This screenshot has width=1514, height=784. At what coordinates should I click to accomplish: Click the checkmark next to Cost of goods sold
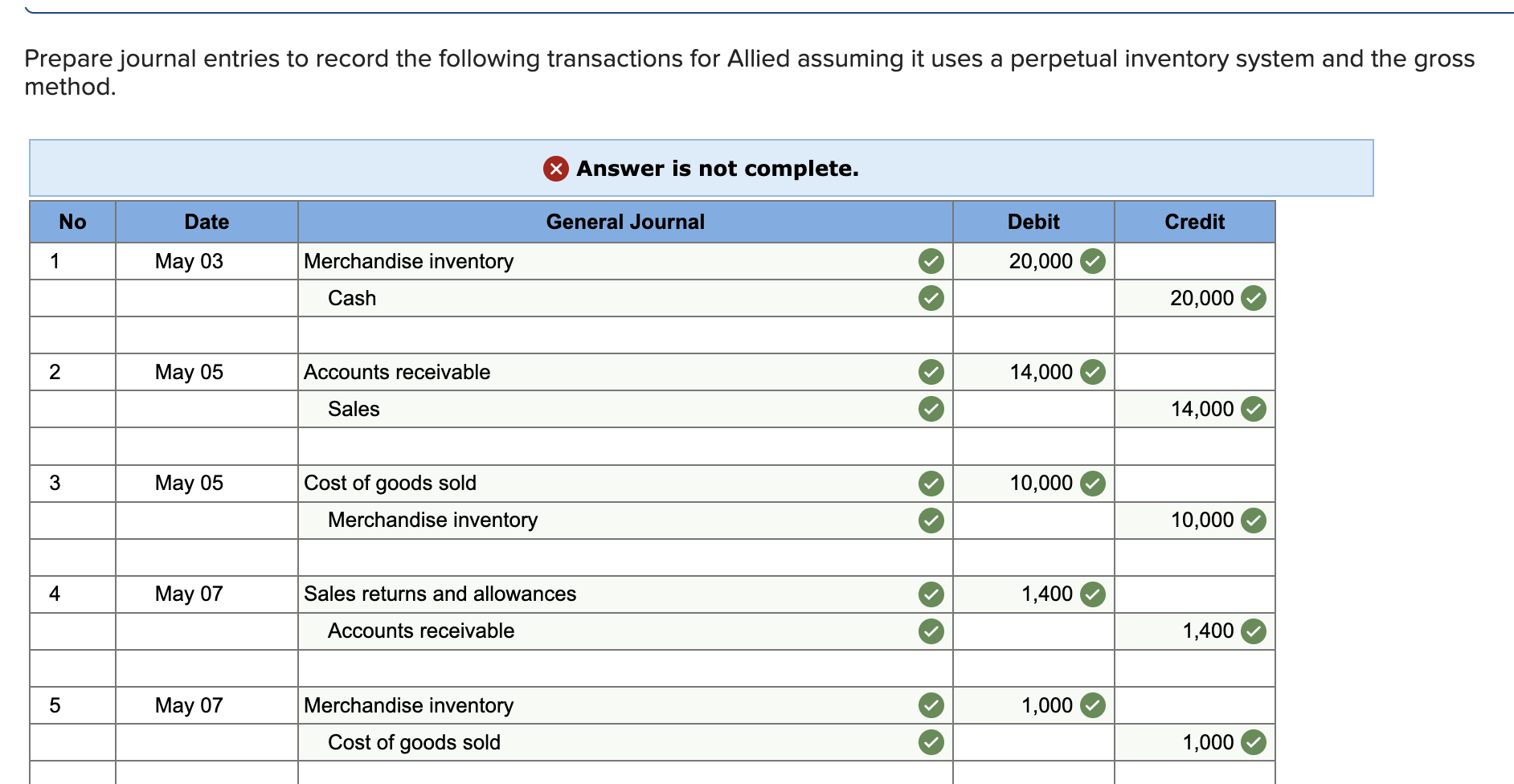click(931, 483)
